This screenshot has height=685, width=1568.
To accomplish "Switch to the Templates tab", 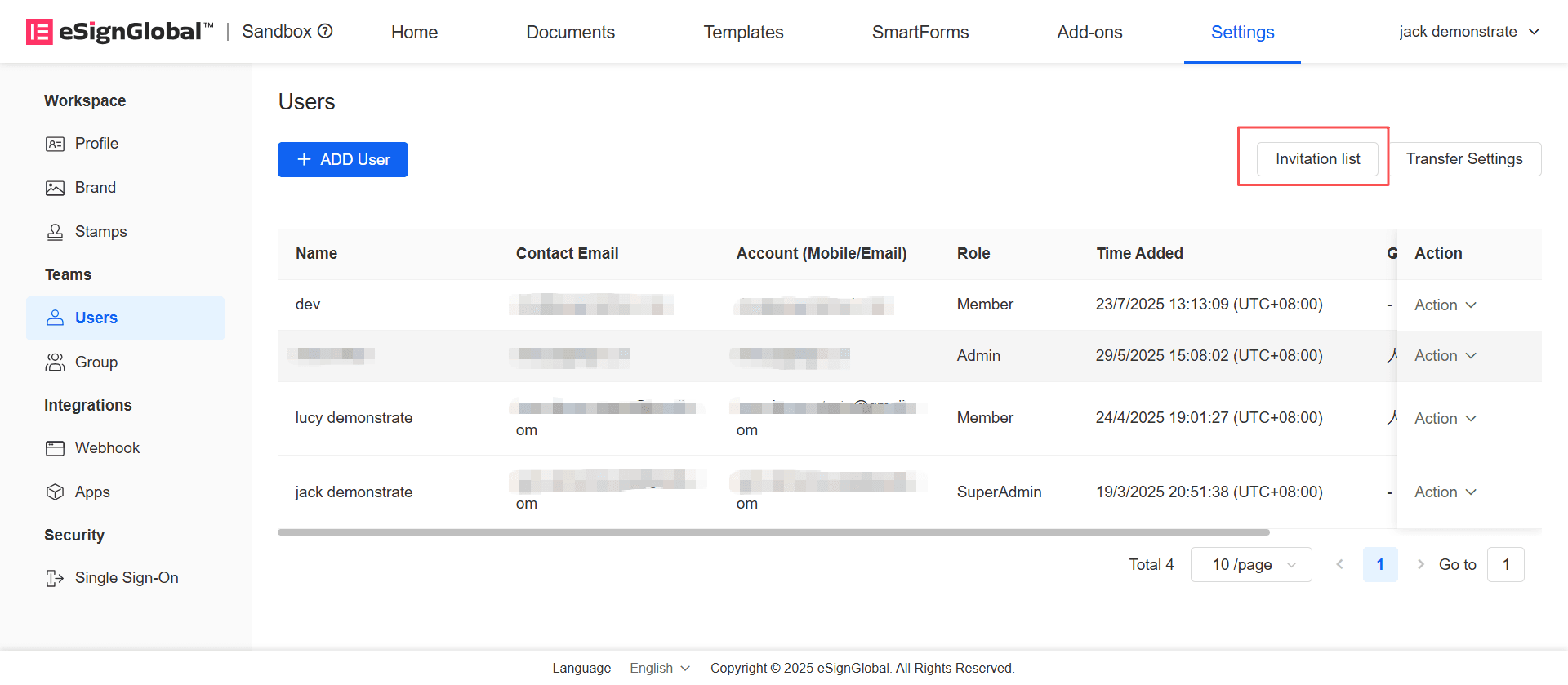I will click(743, 32).
